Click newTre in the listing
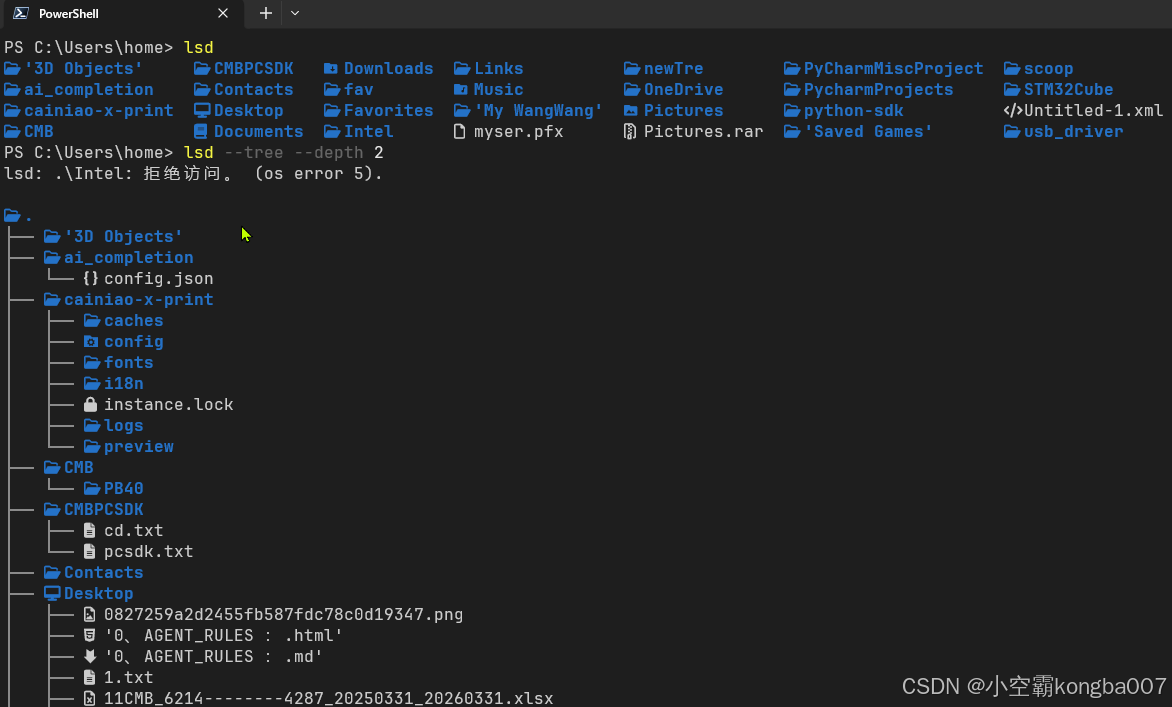 coord(673,69)
